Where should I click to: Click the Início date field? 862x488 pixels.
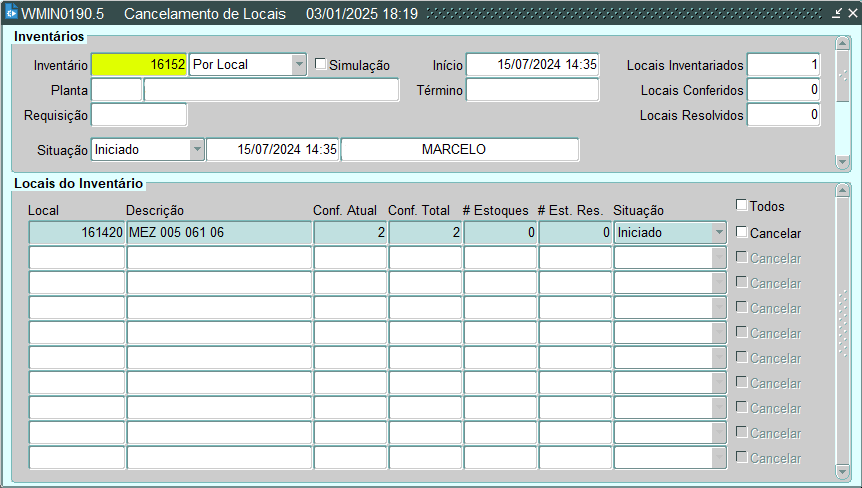pyautogui.click(x=532, y=64)
